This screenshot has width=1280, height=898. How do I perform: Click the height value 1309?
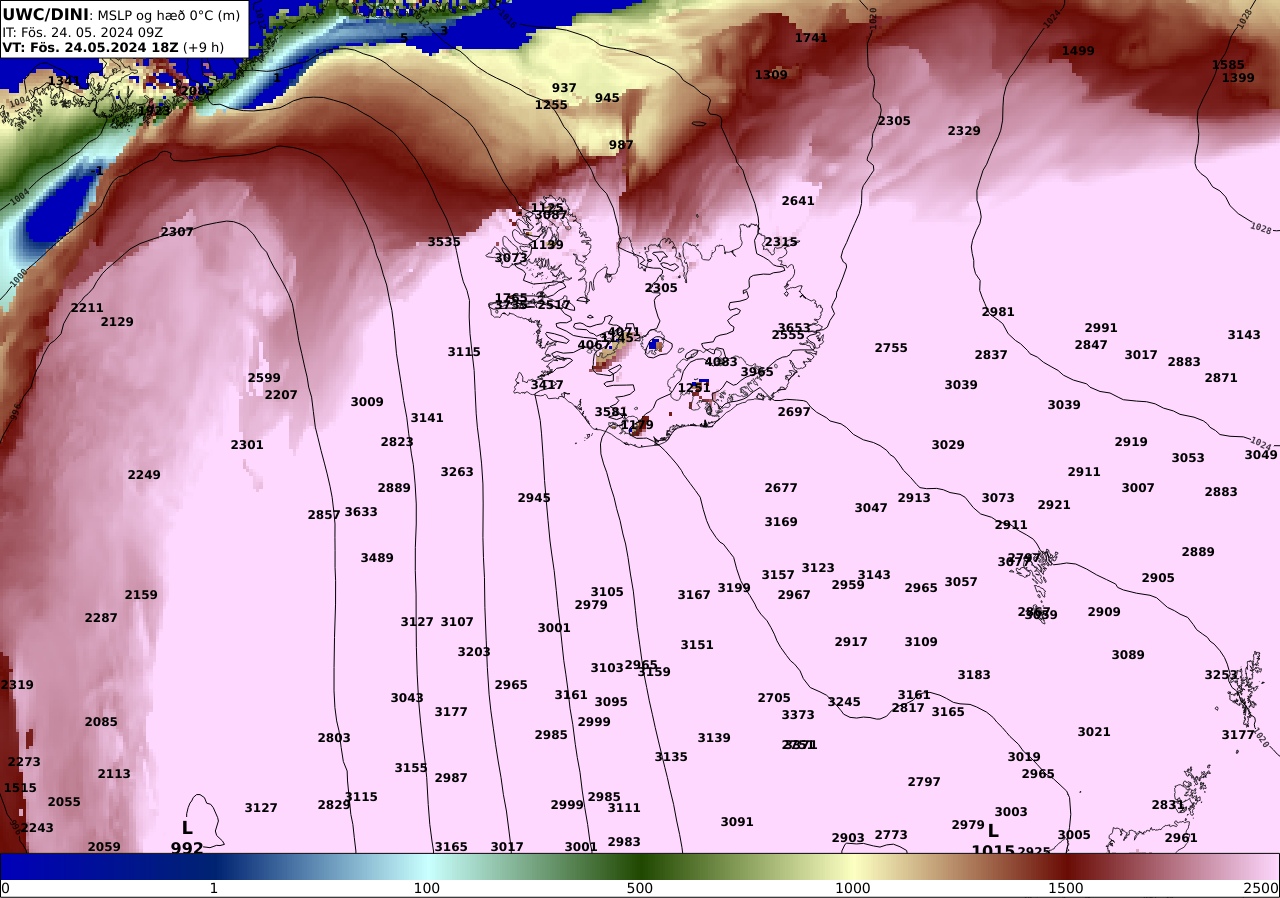pos(771,75)
